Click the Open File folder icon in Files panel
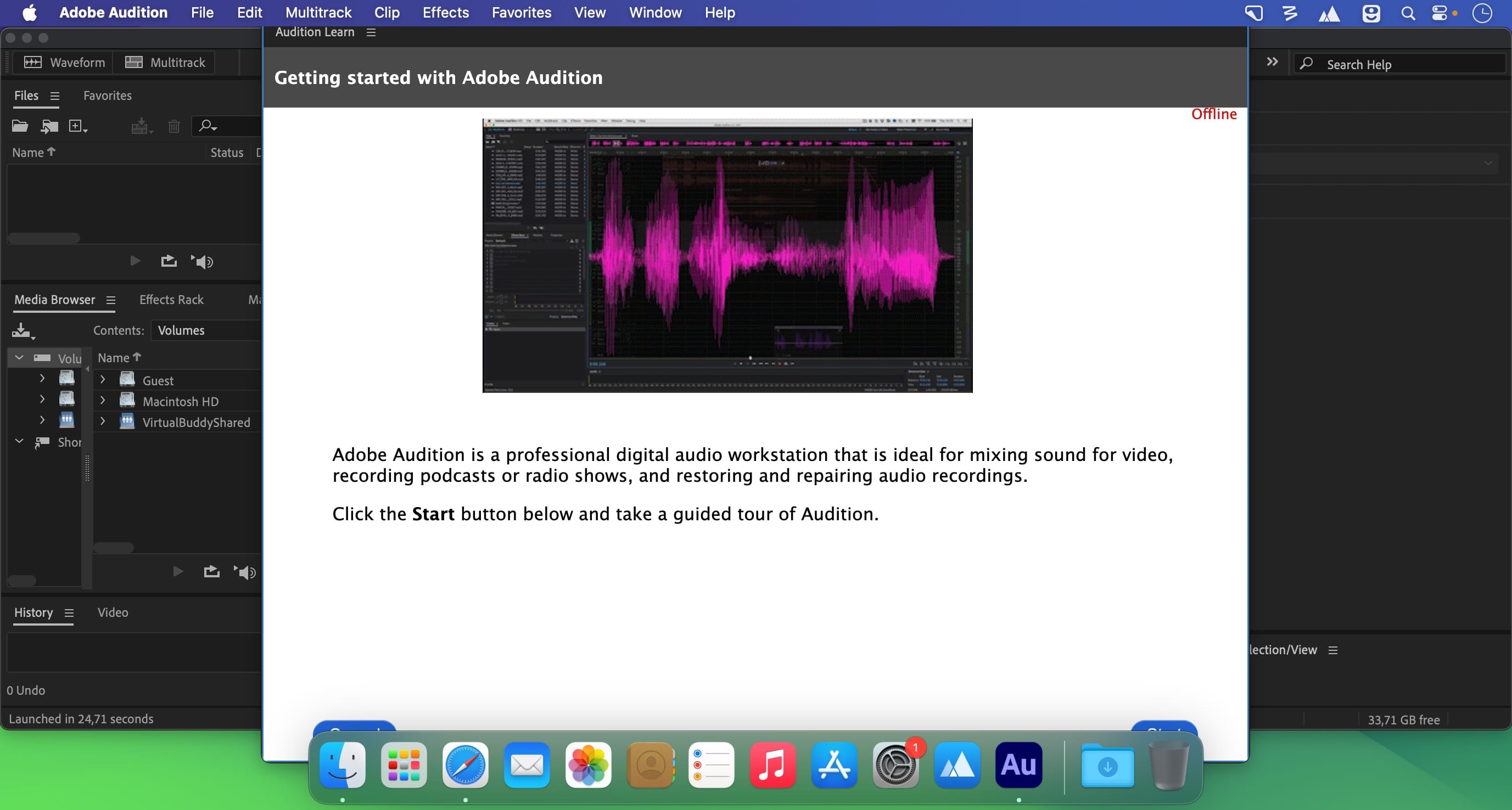This screenshot has height=810, width=1512. (x=20, y=126)
